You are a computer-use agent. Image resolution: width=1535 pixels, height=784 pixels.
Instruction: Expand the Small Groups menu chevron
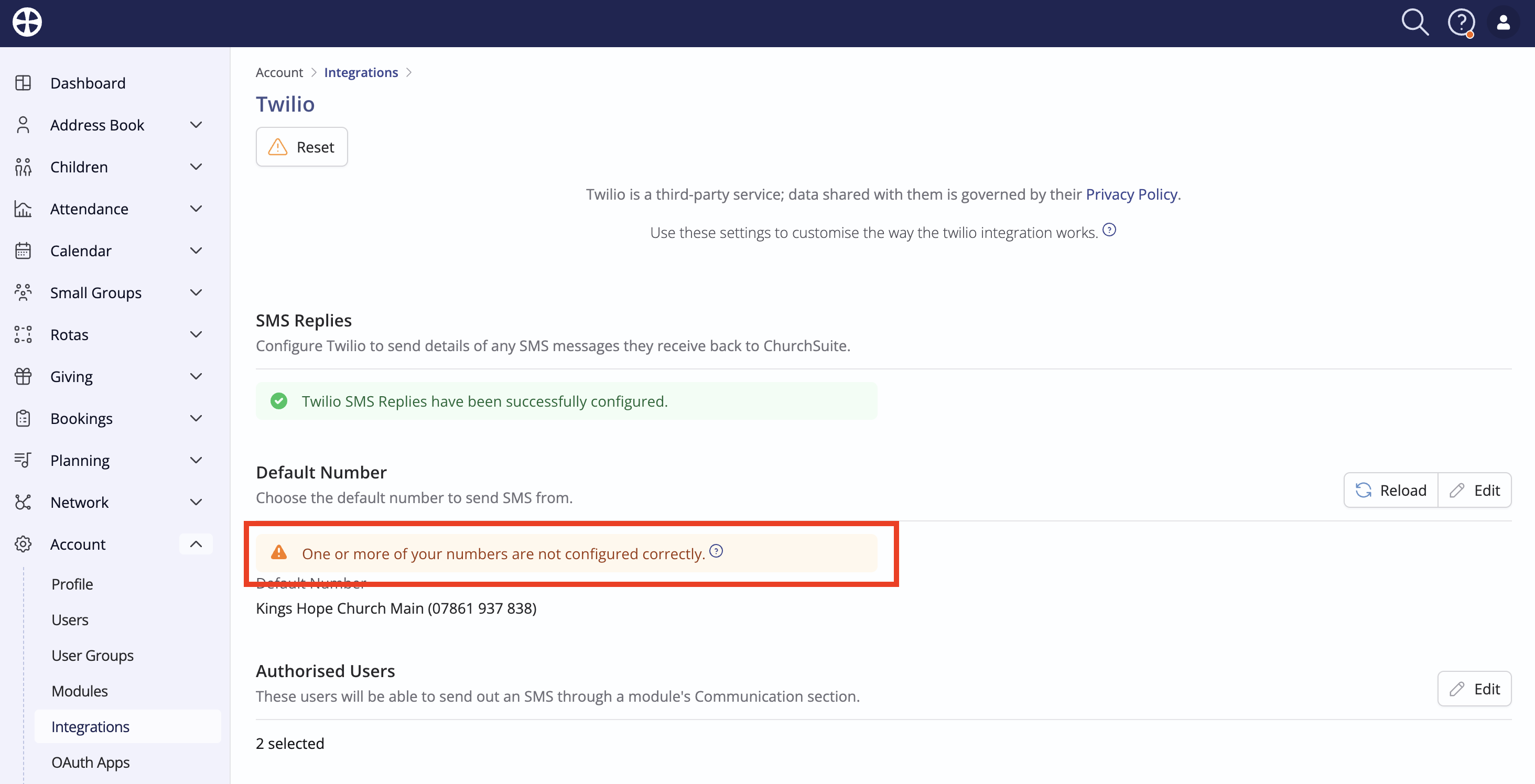[196, 292]
